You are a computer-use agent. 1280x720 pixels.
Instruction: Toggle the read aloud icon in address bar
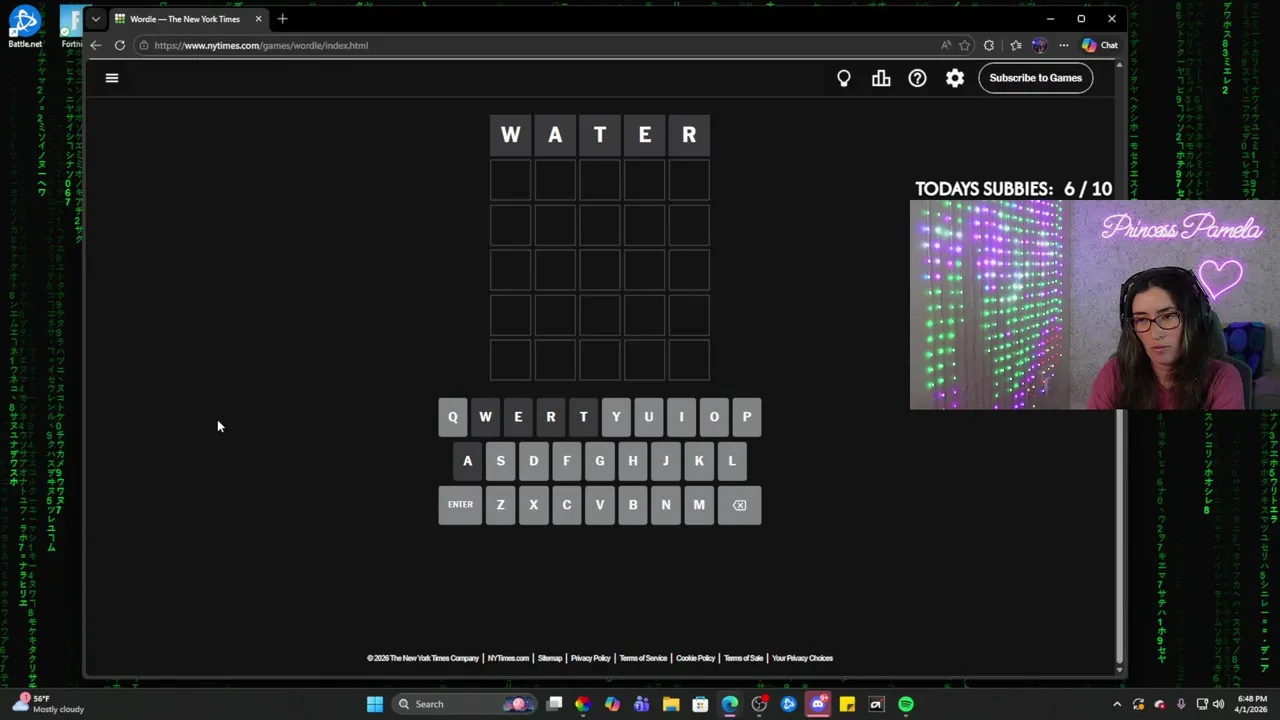coord(946,45)
